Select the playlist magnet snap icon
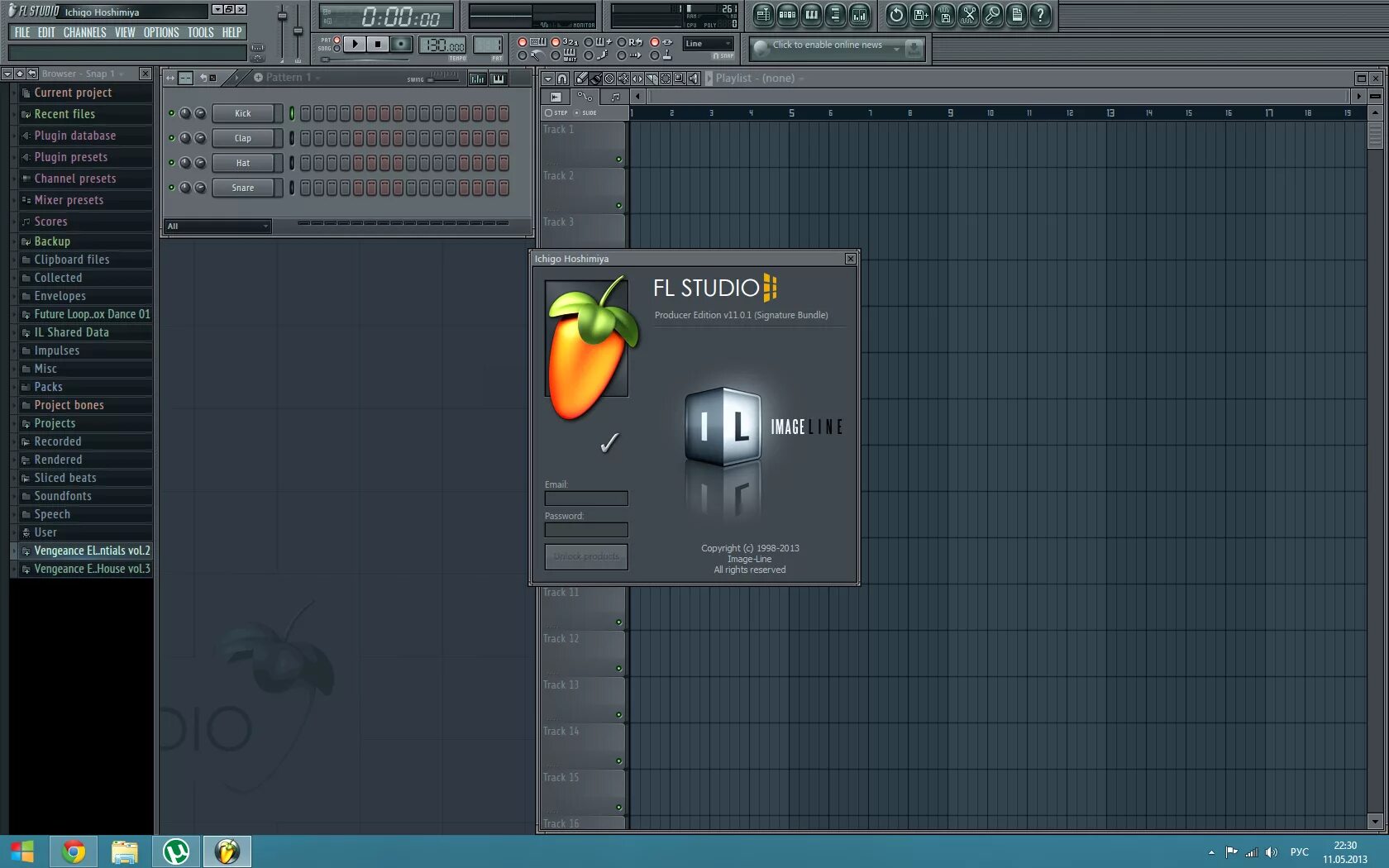Image resolution: width=1389 pixels, height=868 pixels. pyautogui.click(x=562, y=79)
